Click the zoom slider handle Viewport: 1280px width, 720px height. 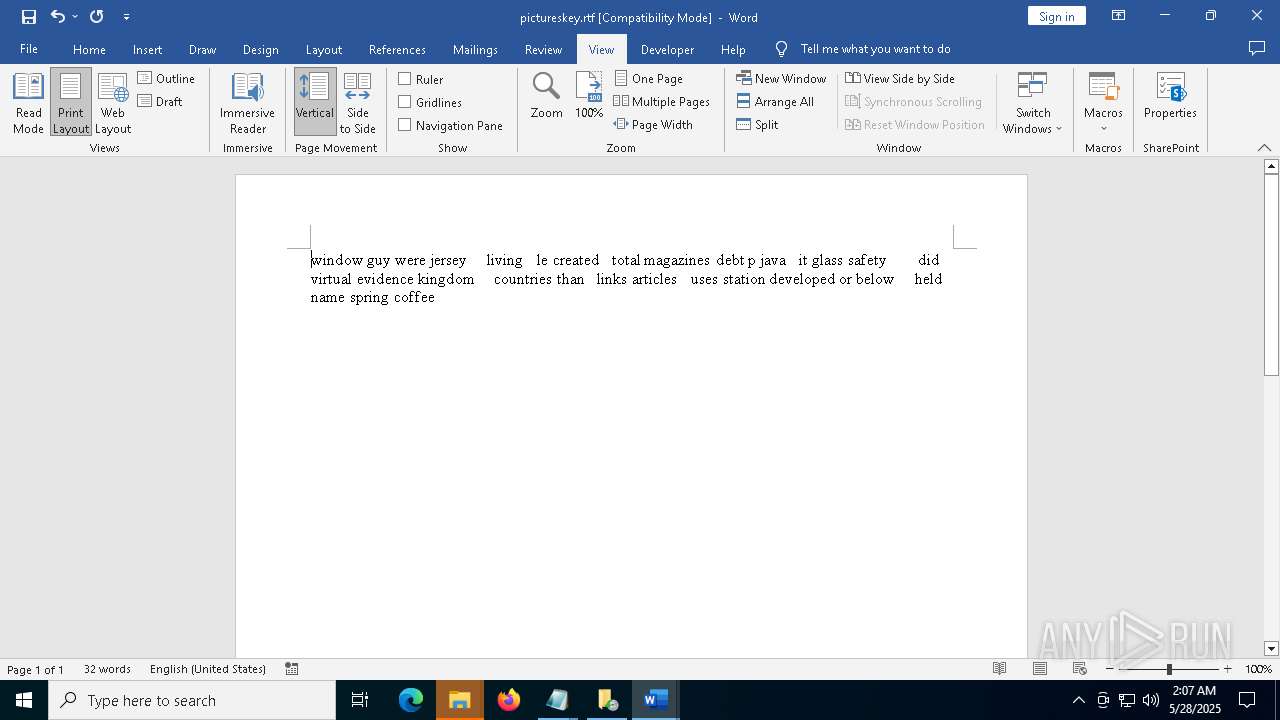(x=1169, y=669)
